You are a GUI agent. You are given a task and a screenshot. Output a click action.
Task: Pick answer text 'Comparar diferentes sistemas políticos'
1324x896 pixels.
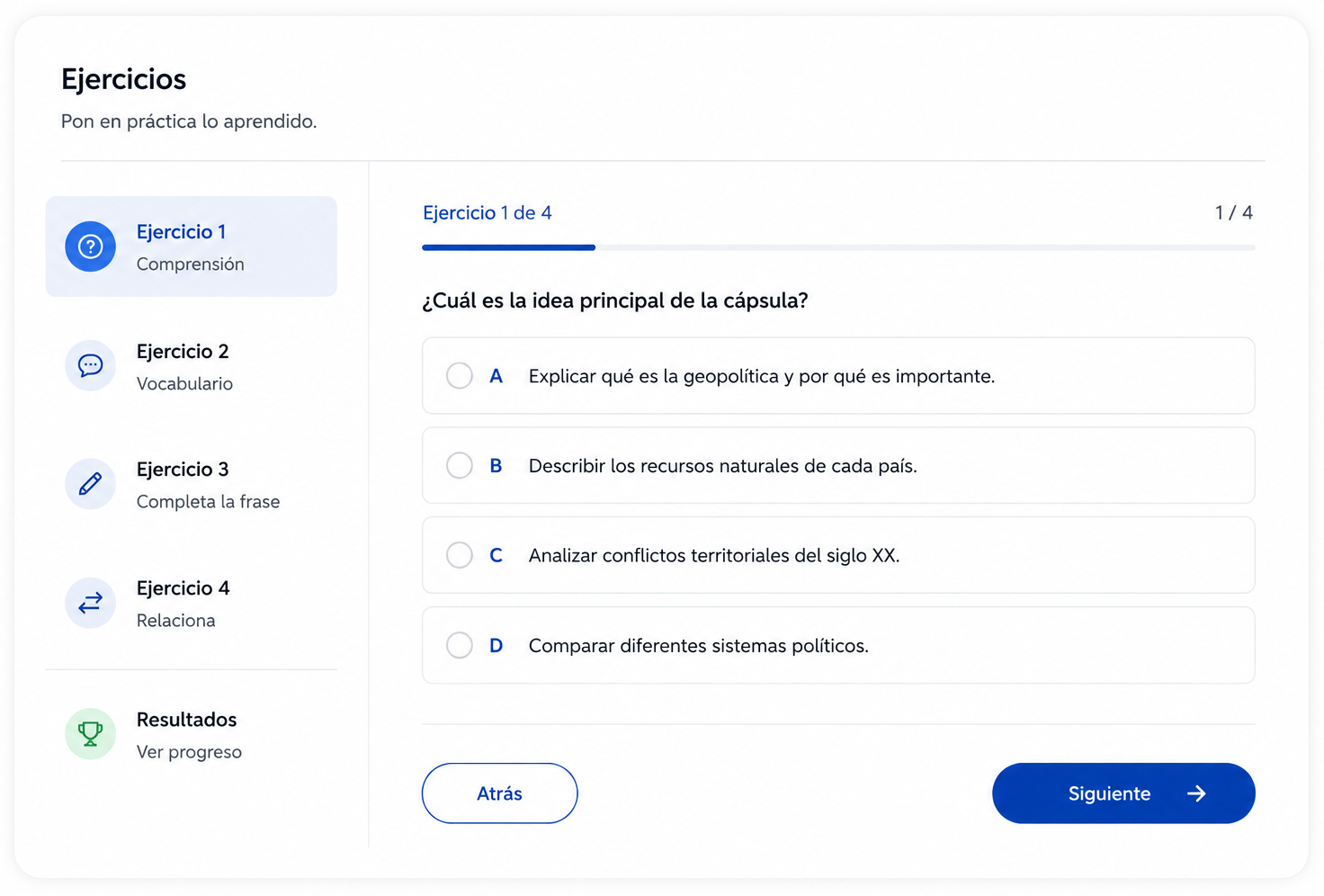pos(699,646)
